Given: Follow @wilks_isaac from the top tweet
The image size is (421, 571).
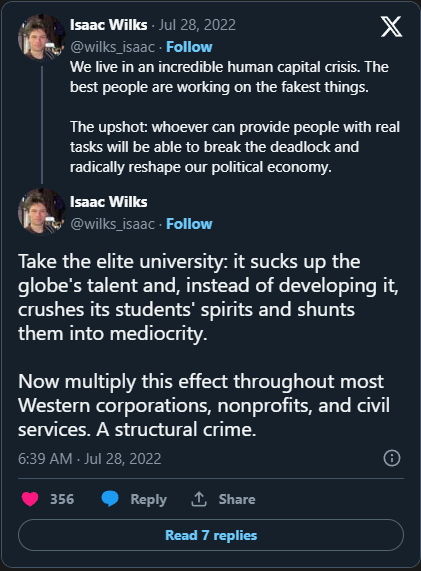Looking at the screenshot, I should (189, 47).
